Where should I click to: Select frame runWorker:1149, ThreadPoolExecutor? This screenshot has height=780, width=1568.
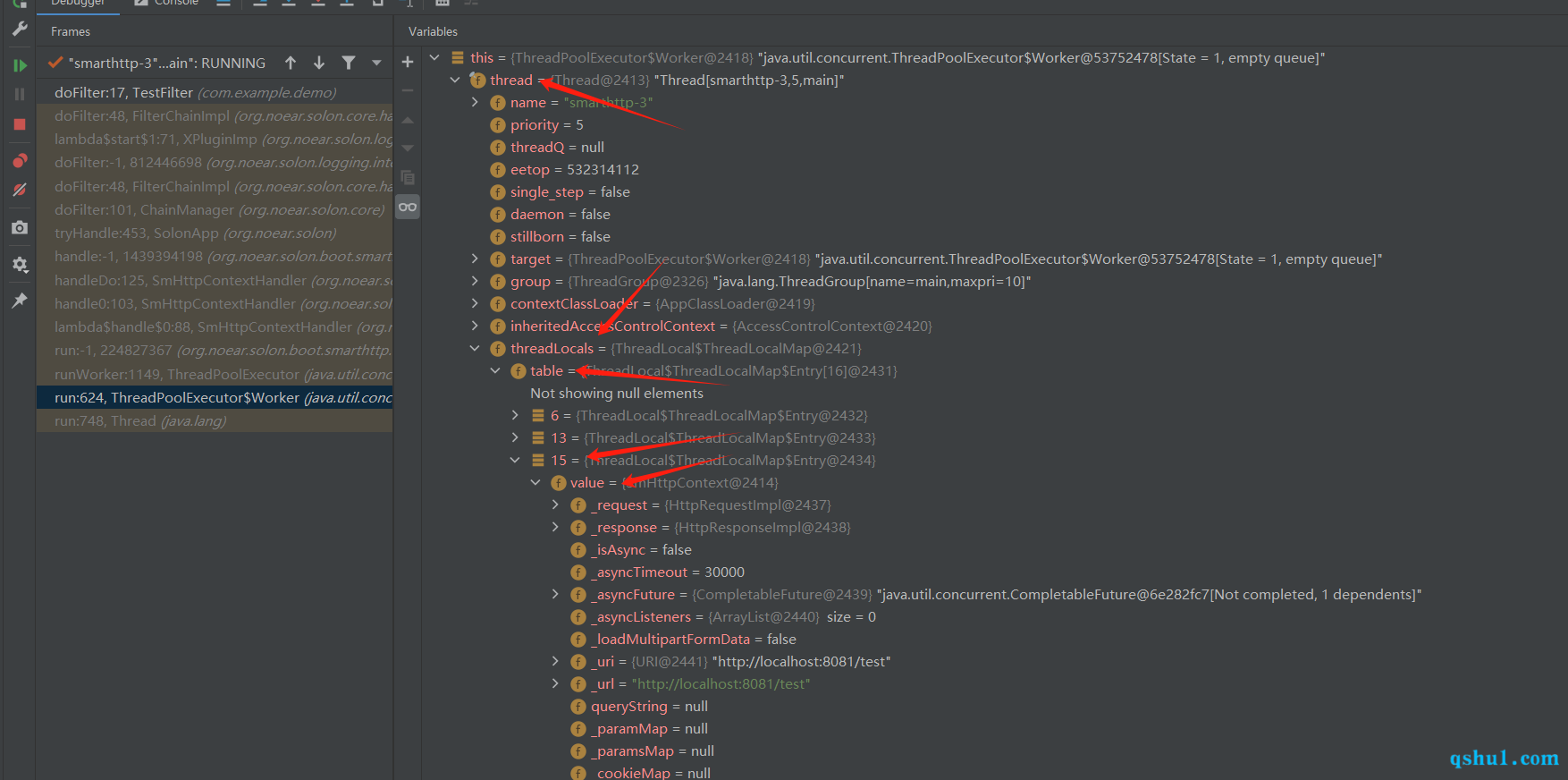point(215,374)
